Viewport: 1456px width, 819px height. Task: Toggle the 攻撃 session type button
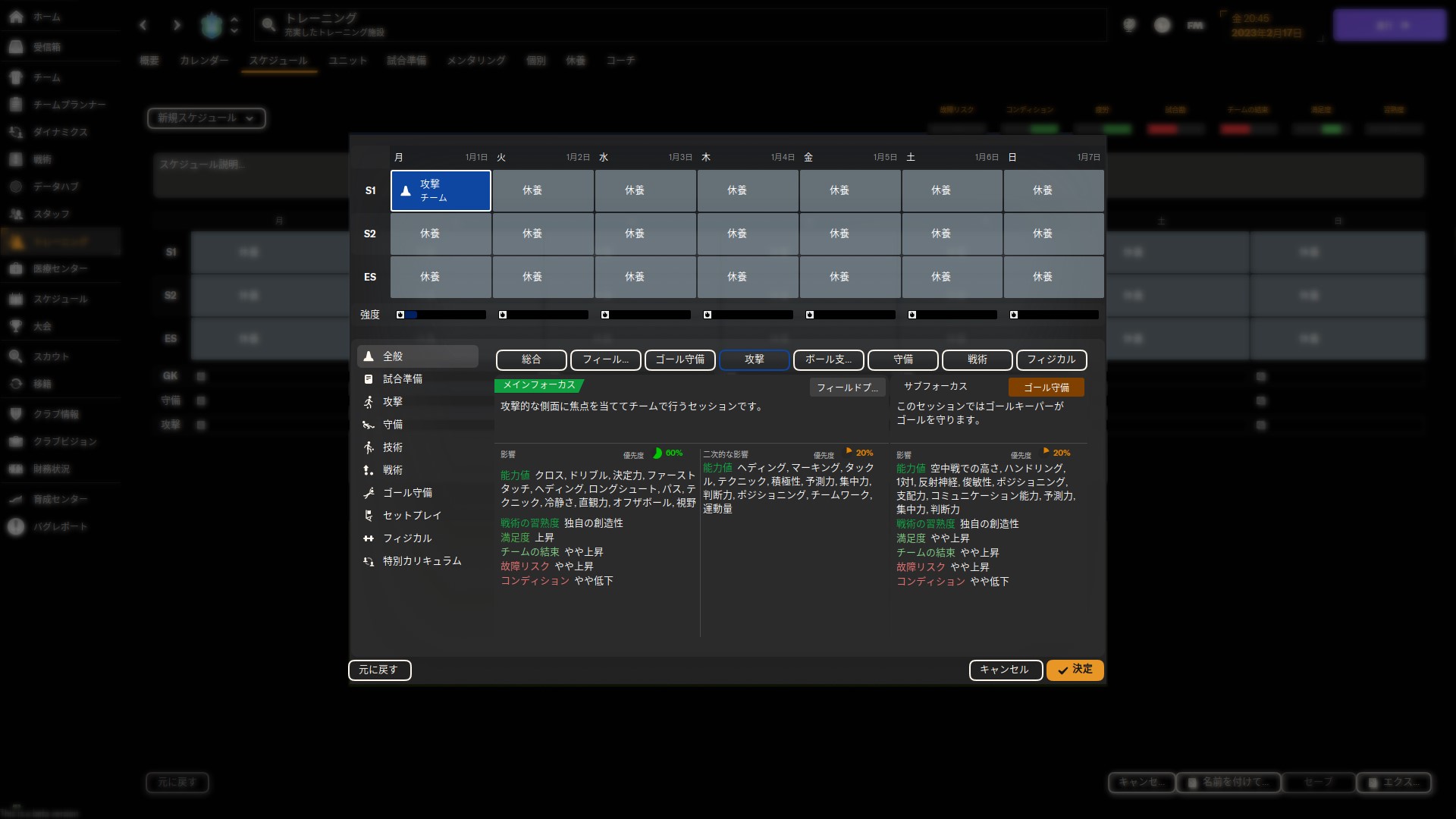click(754, 359)
